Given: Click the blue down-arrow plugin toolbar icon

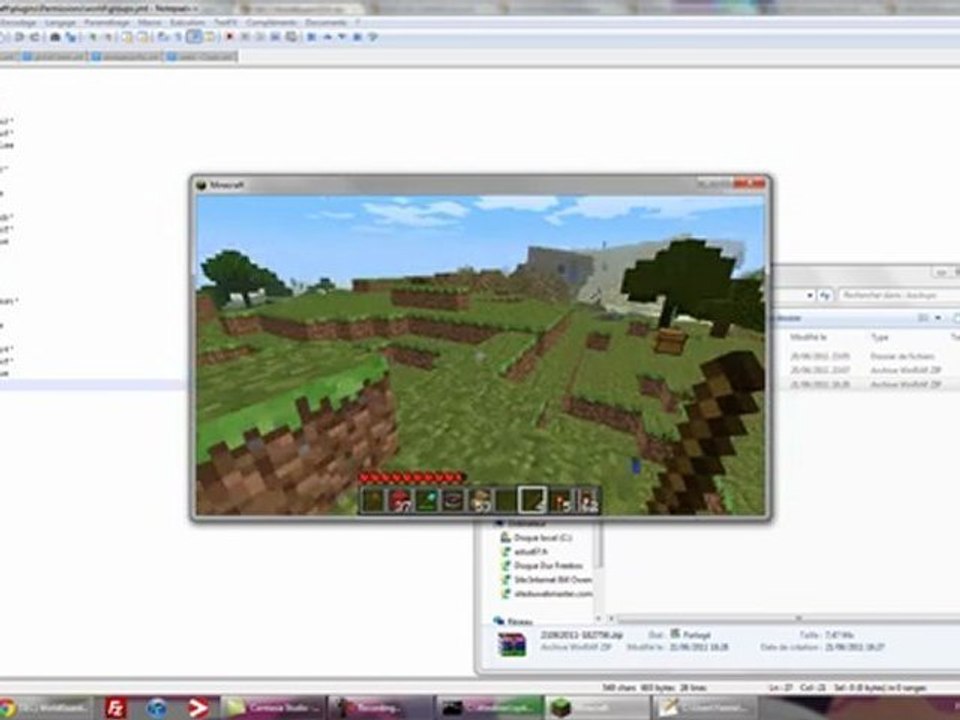Looking at the screenshot, I should pos(342,37).
